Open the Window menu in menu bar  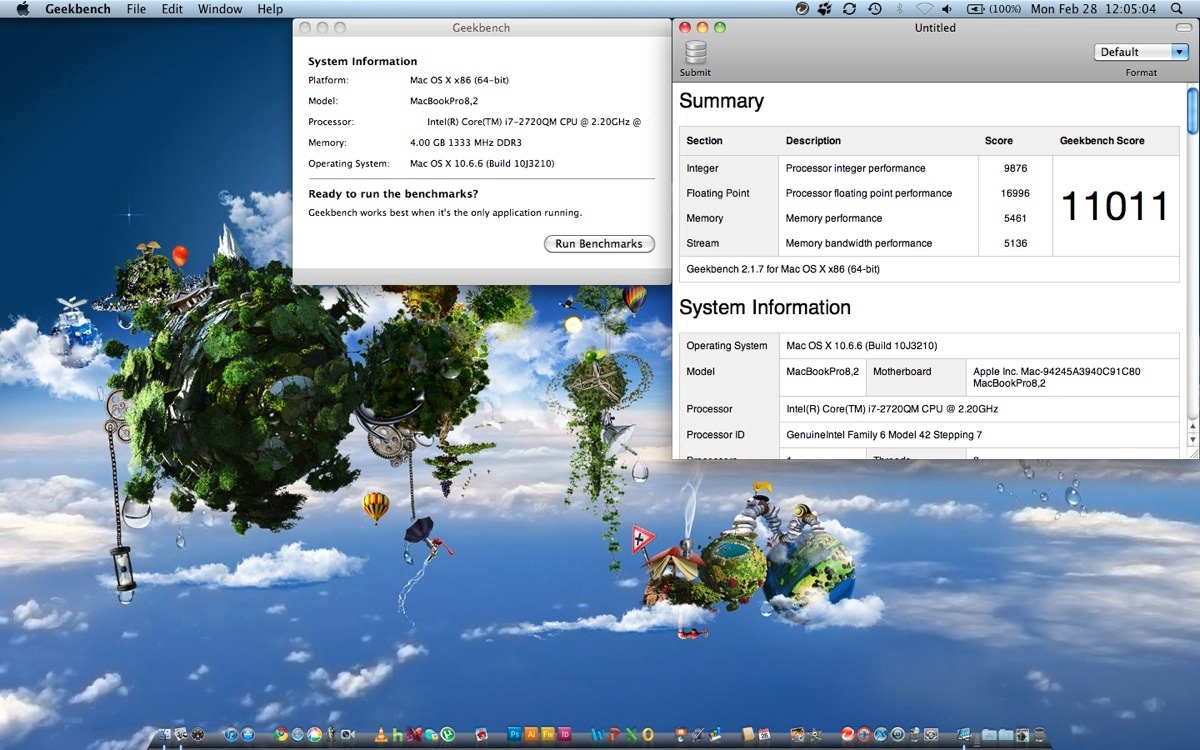click(219, 9)
